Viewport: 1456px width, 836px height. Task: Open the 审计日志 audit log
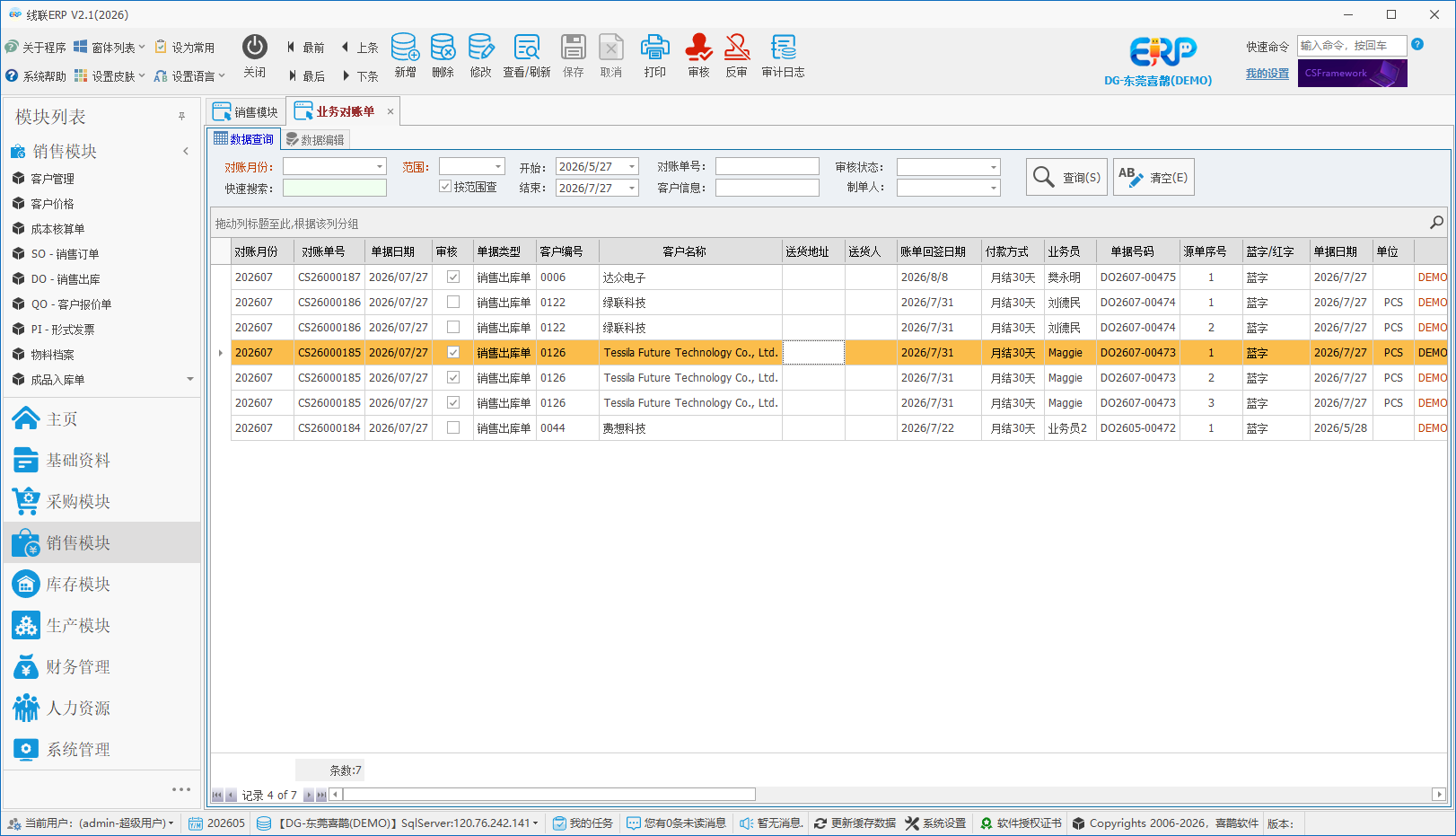tap(783, 56)
